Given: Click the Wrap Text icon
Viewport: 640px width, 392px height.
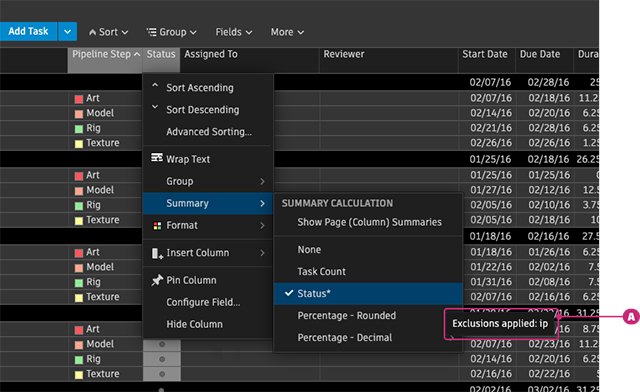Looking at the screenshot, I should 157,158.
